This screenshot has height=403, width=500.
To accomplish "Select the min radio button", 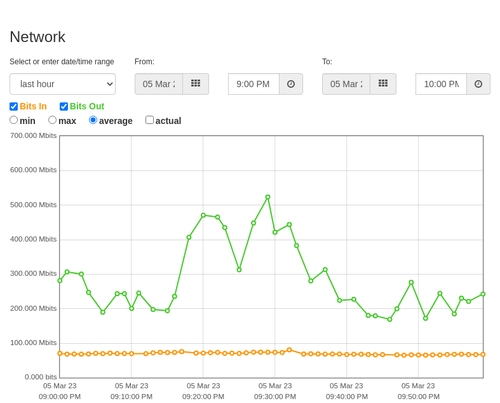I will (14, 120).
